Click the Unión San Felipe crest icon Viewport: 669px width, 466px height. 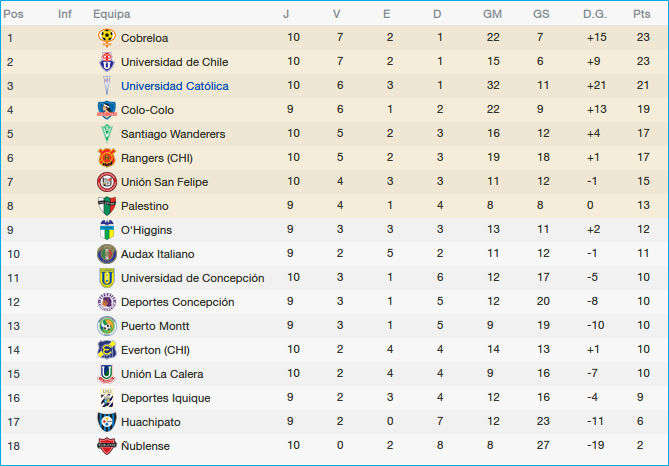point(106,182)
